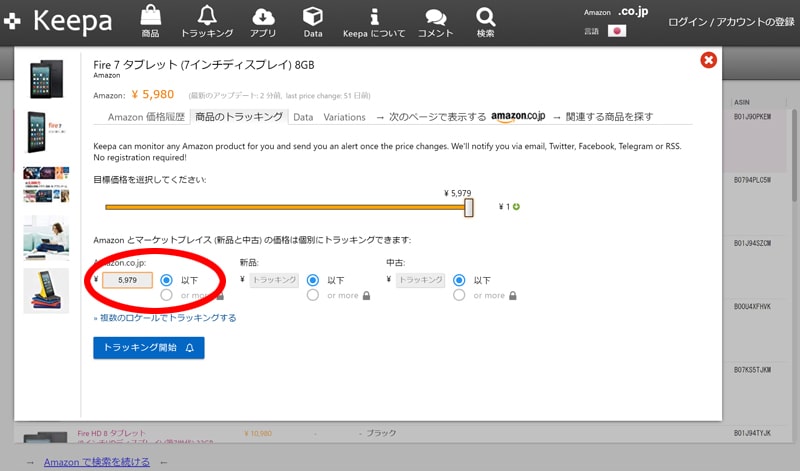Close the product dialog with red X
800x471 pixels.
point(708,60)
